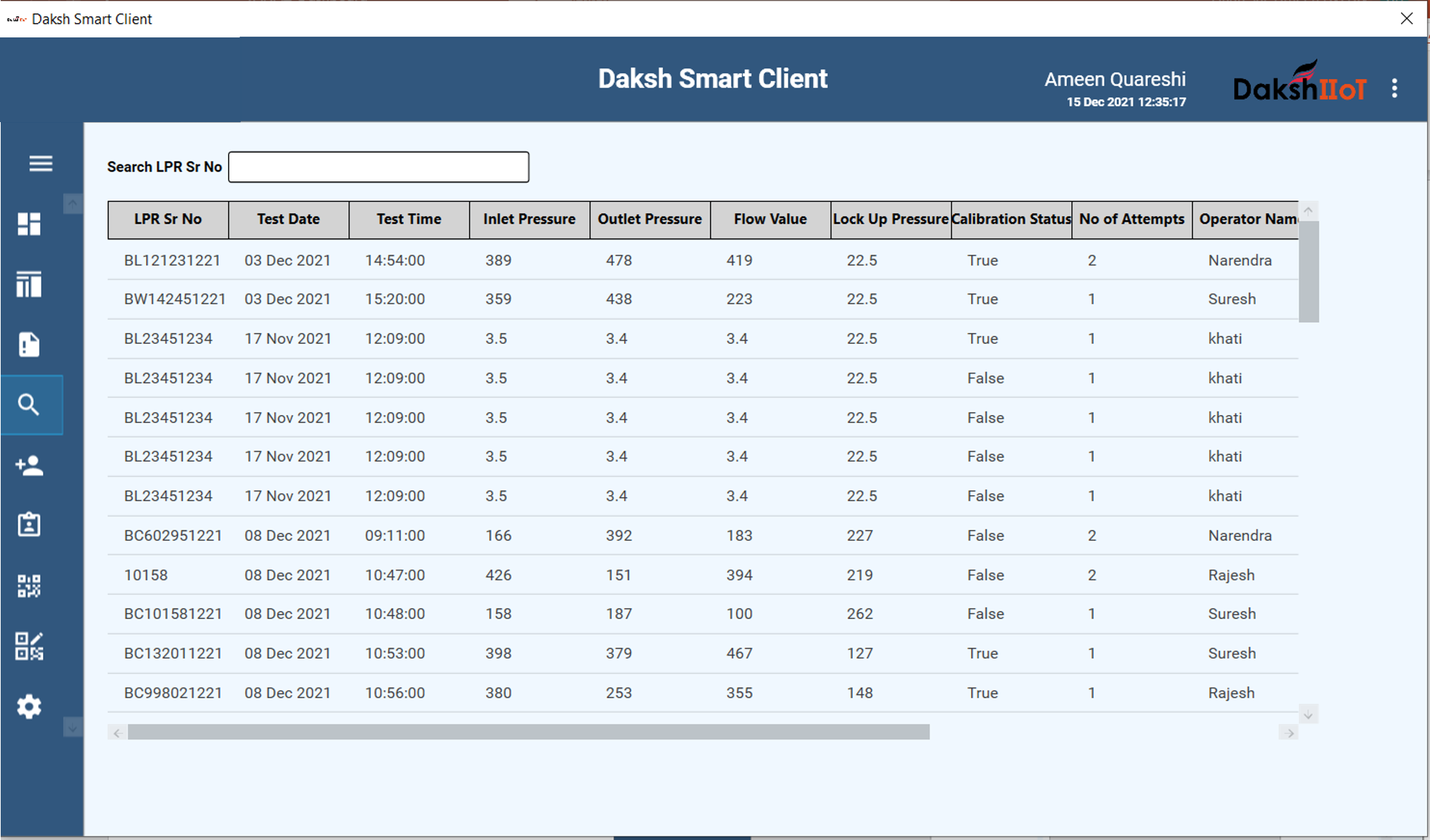
Task: Click the Flow Value column header
Action: (x=769, y=220)
